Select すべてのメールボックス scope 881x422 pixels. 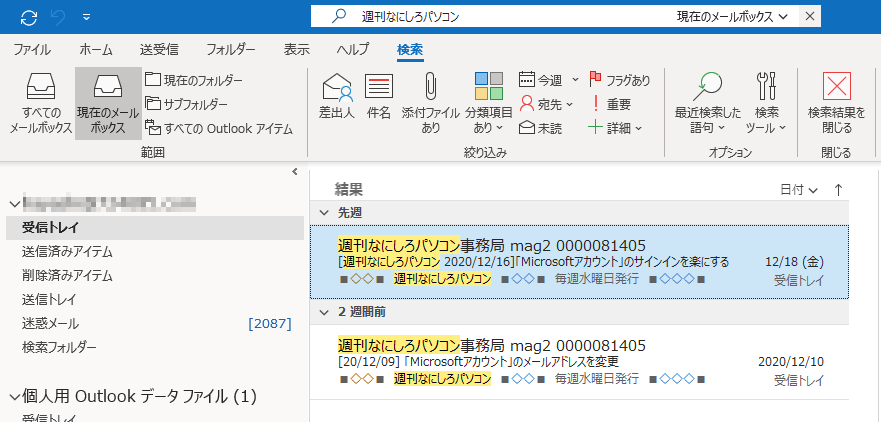coord(40,104)
